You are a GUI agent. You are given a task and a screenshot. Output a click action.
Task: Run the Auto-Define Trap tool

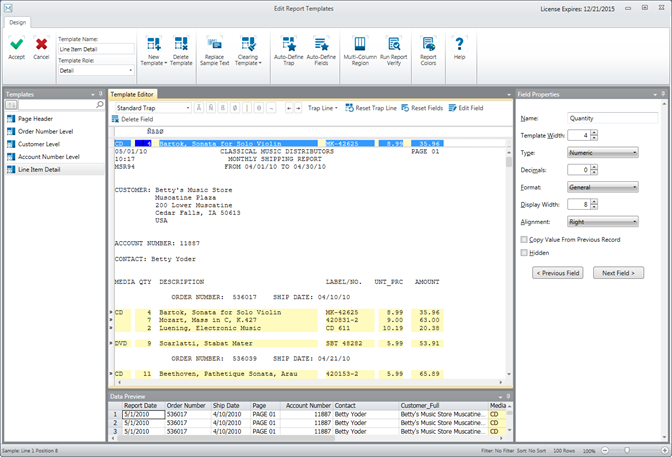coord(289,45)
